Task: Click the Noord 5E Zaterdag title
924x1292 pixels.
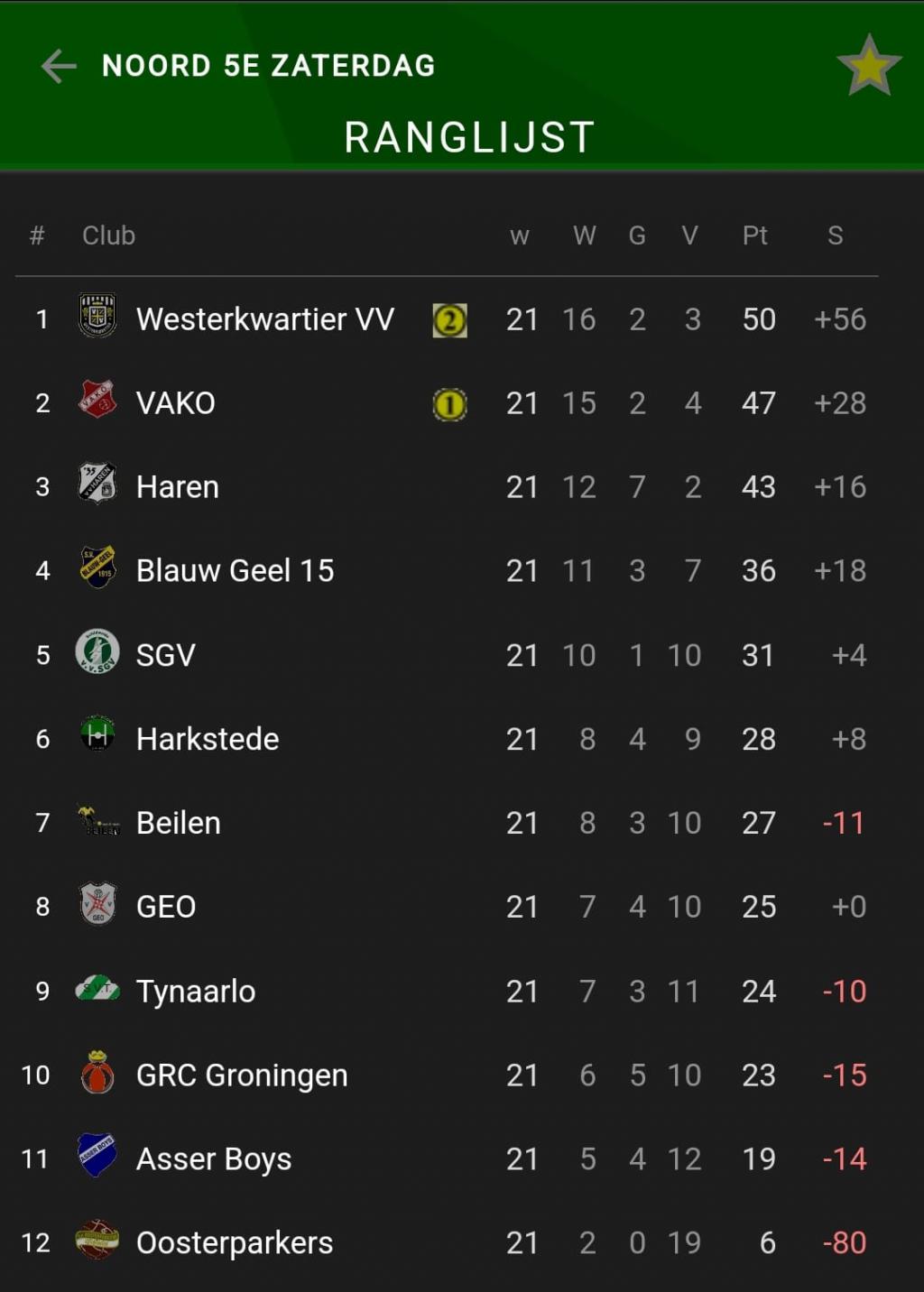Action: pos(269,66)
